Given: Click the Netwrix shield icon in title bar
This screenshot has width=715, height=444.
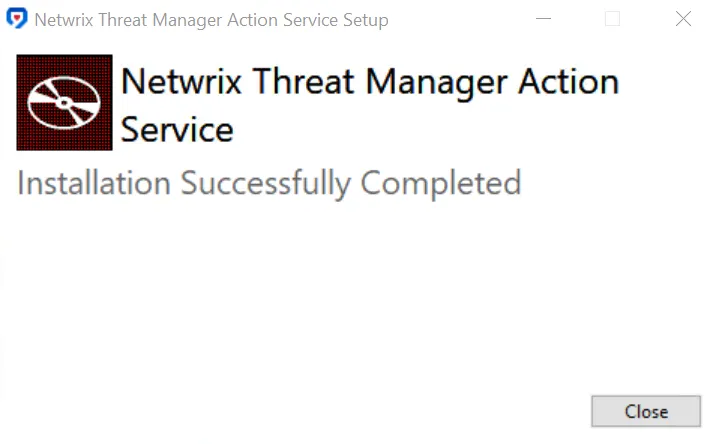Looking at the screenshot, I should tap(17, 19).
